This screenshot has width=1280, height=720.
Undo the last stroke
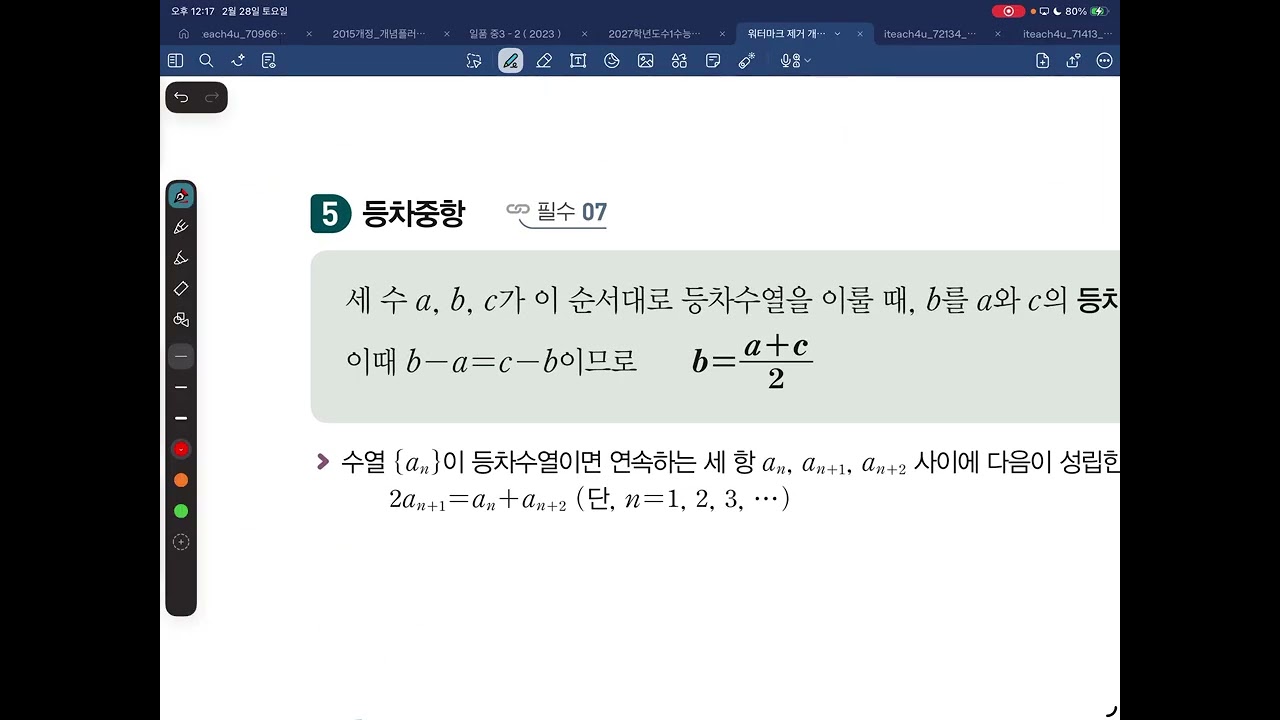point(181,97)
